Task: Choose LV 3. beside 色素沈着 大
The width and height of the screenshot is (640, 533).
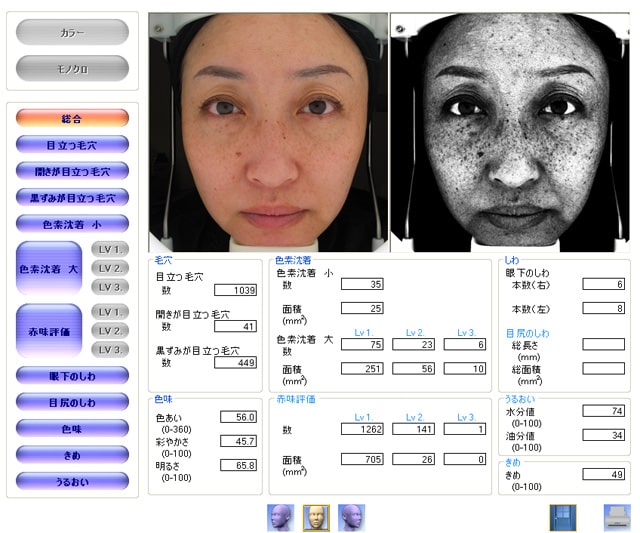Action: pyautogui.click(x=110, y=287)
